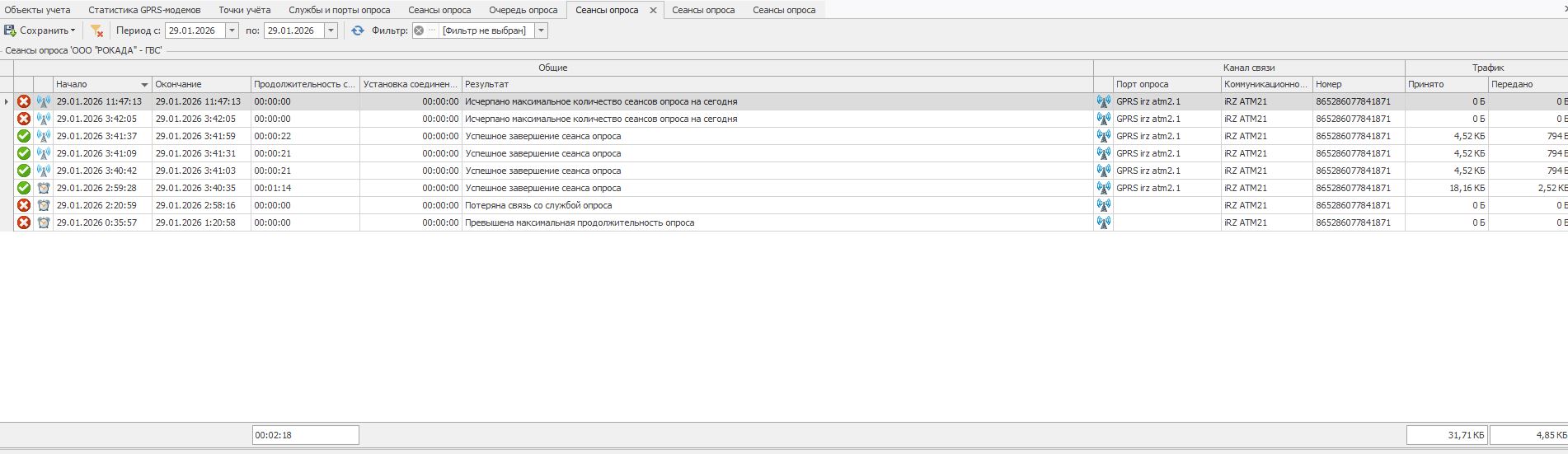Click the alarm clock icon in the 2:59:28 row
This screenshot has width=1568, height=454.
click(x=44, y=188)
